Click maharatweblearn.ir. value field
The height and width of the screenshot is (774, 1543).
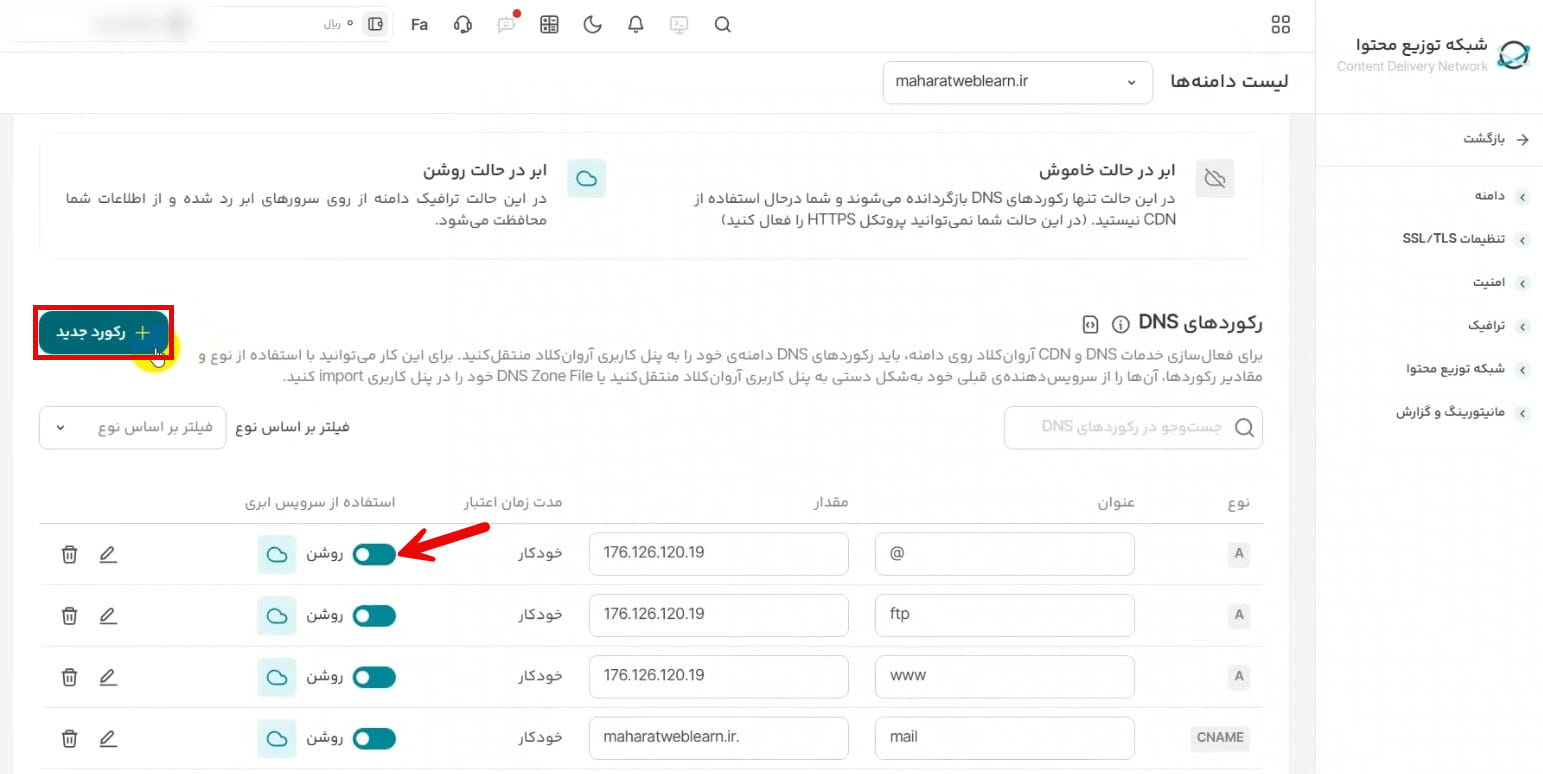click(719, 739)
